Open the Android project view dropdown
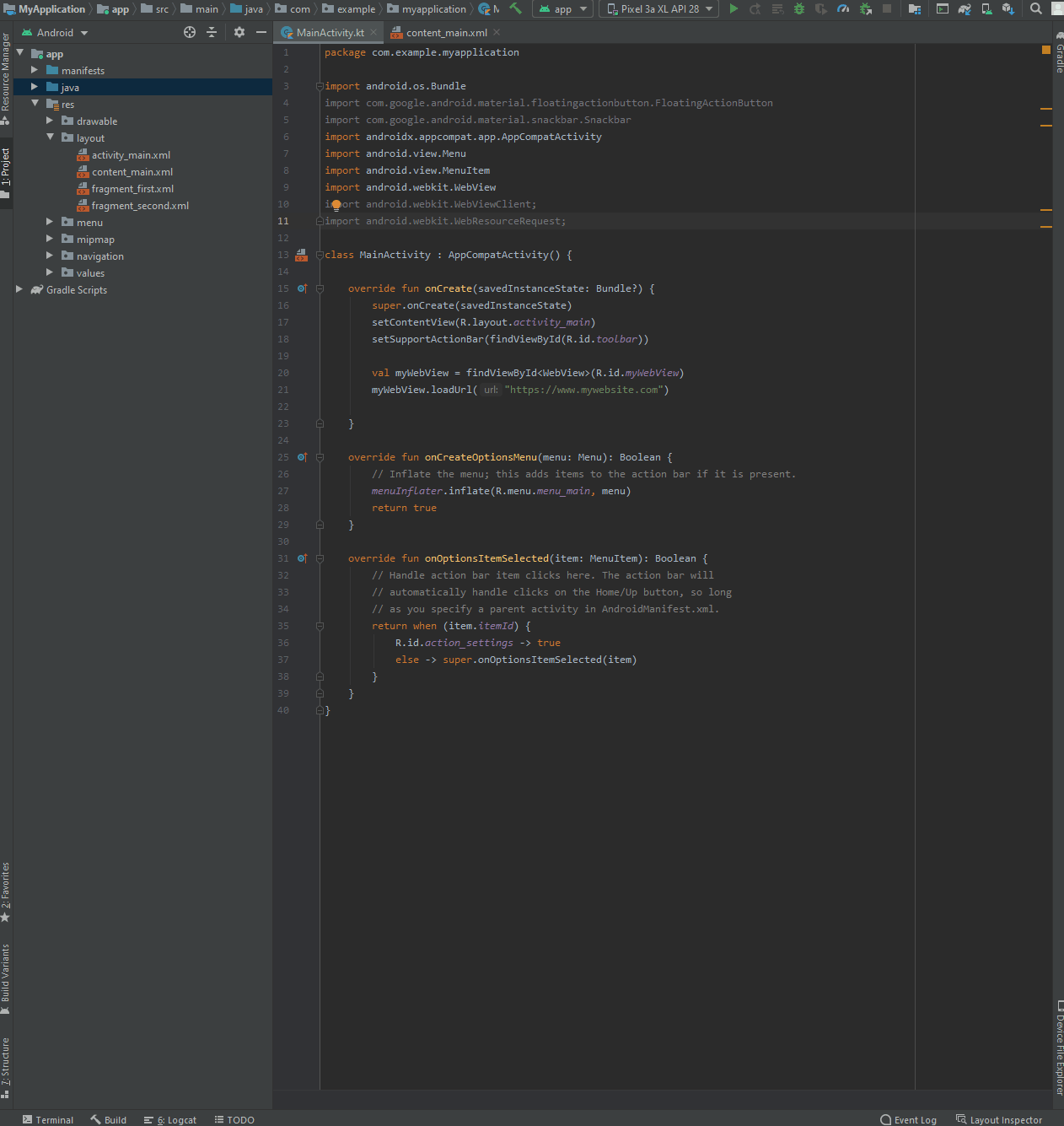Screen dimensions: 1064x1126 56,32
